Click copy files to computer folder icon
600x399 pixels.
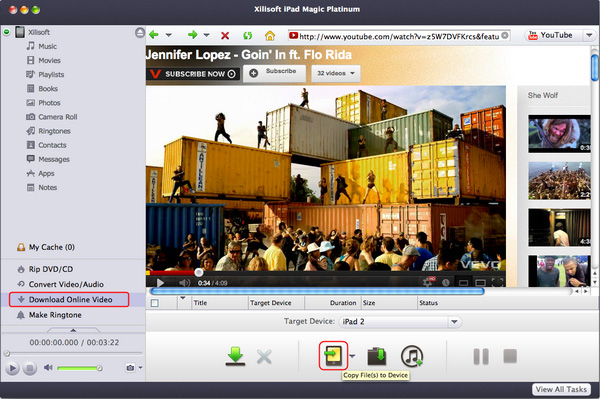377,356
